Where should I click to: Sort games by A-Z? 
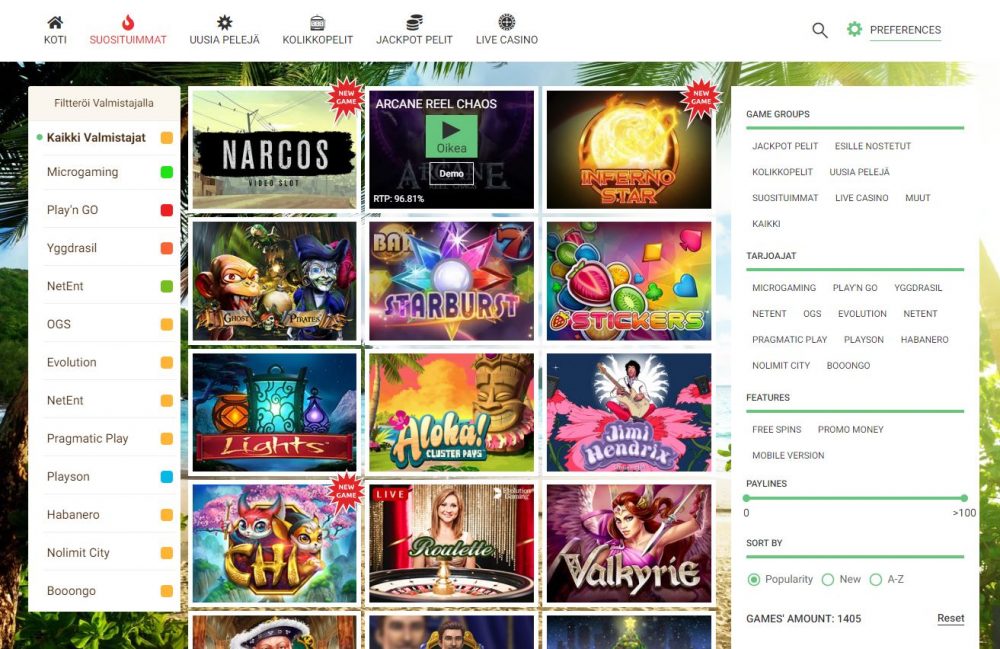click(x=876, y=580)
